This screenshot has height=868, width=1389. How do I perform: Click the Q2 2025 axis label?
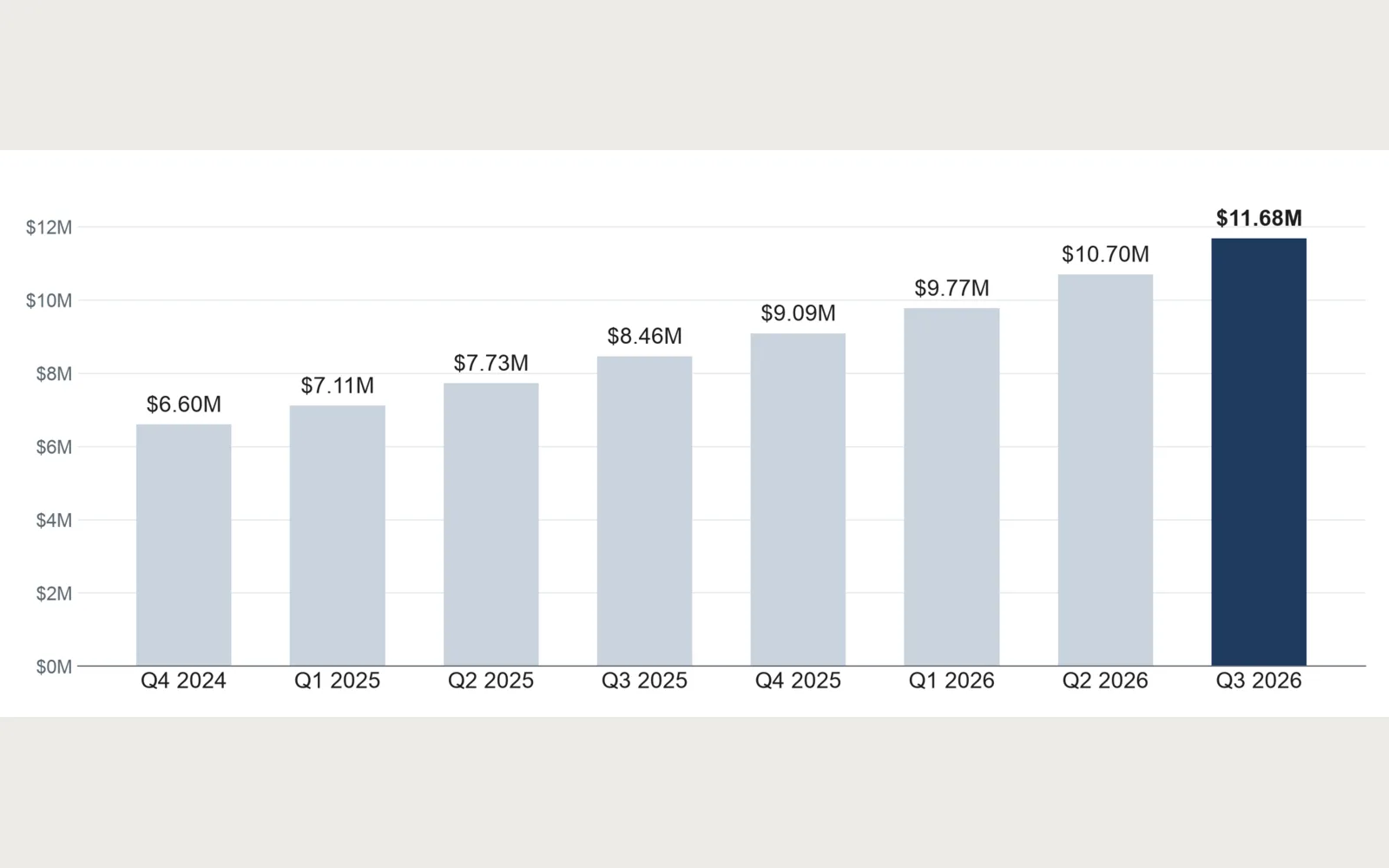coord(491,681)
